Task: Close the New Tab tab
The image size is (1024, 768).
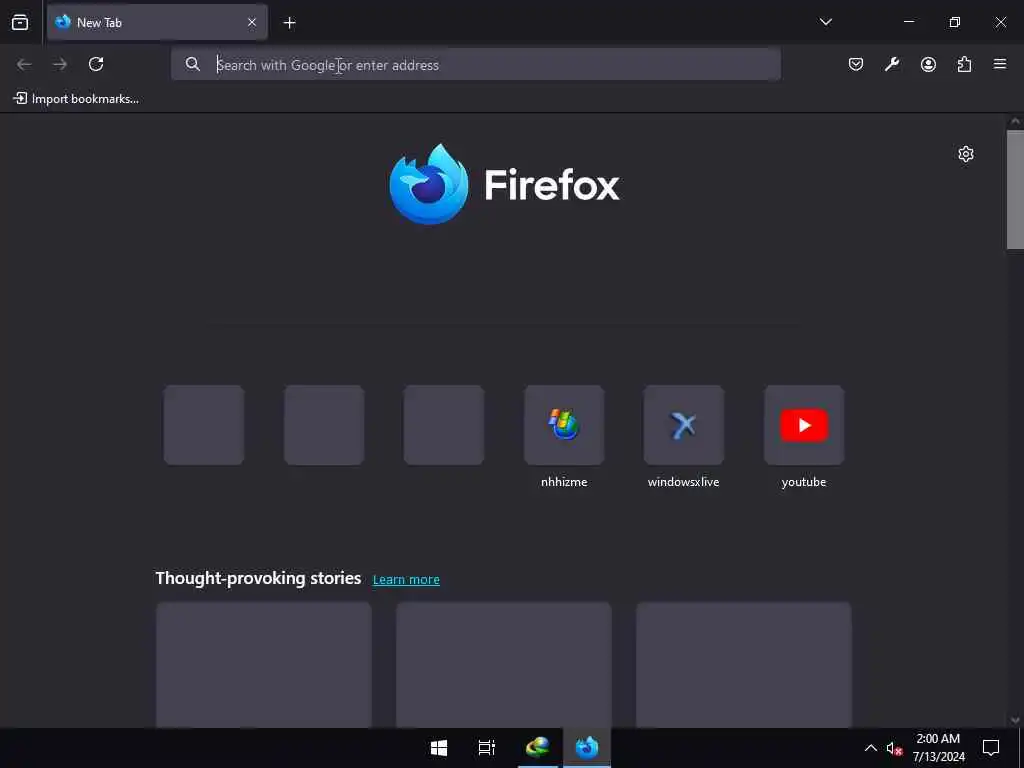Action: [251, 22]
